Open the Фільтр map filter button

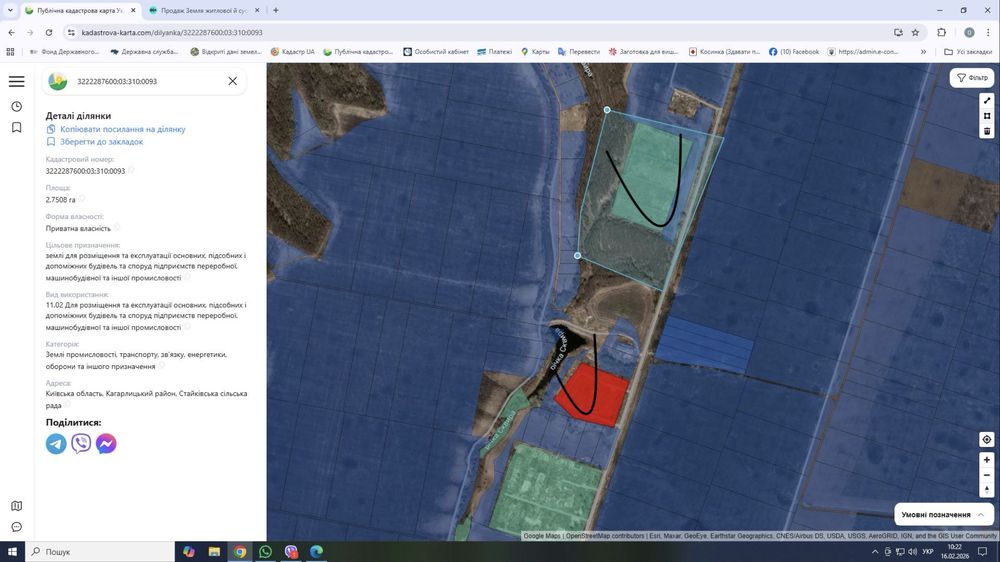(972, 78)
